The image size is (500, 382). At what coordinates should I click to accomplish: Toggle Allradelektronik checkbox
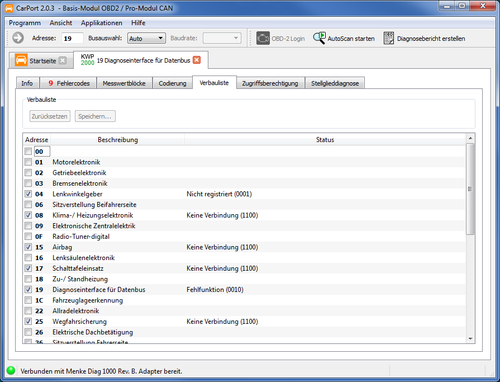click(28, 311)
